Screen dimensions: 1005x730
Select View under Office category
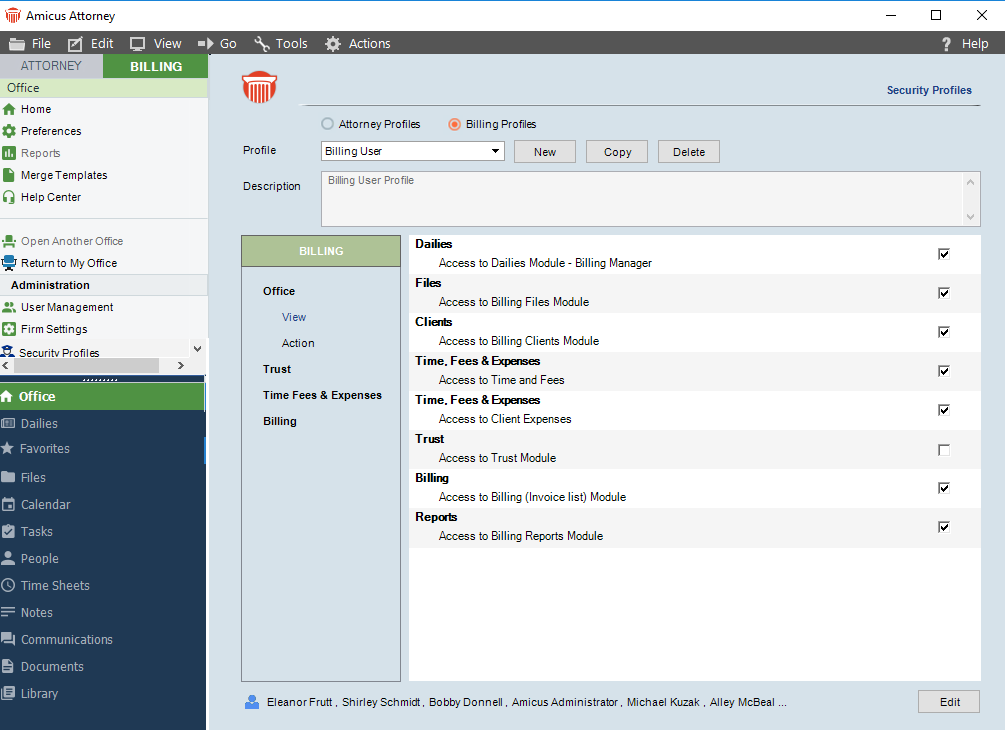294,317
